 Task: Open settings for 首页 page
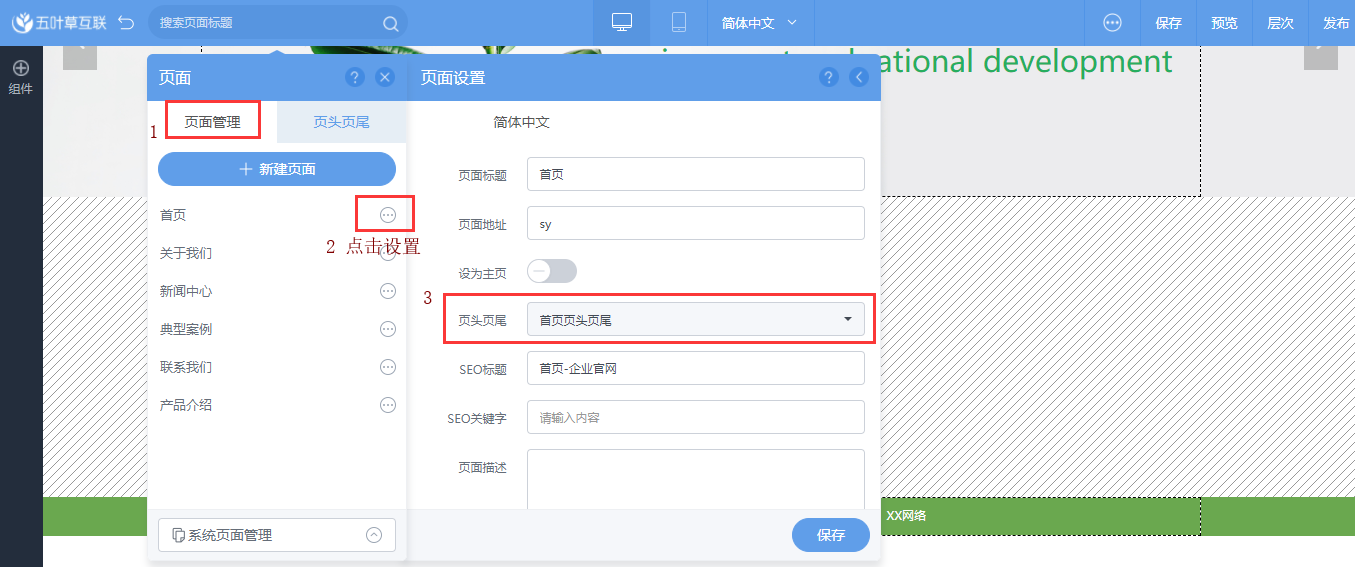(388, 215)
